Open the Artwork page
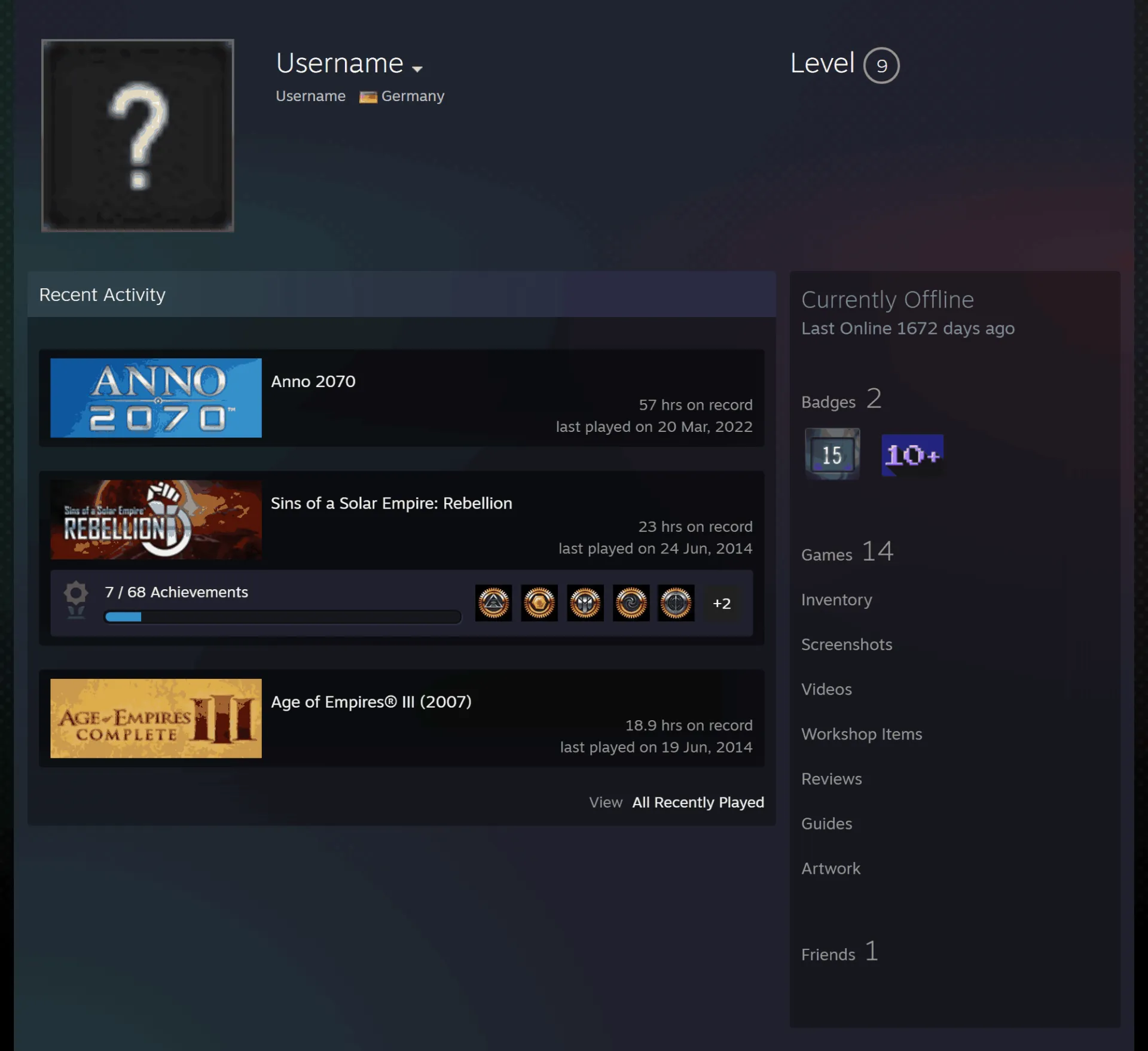 coord(831,869)
